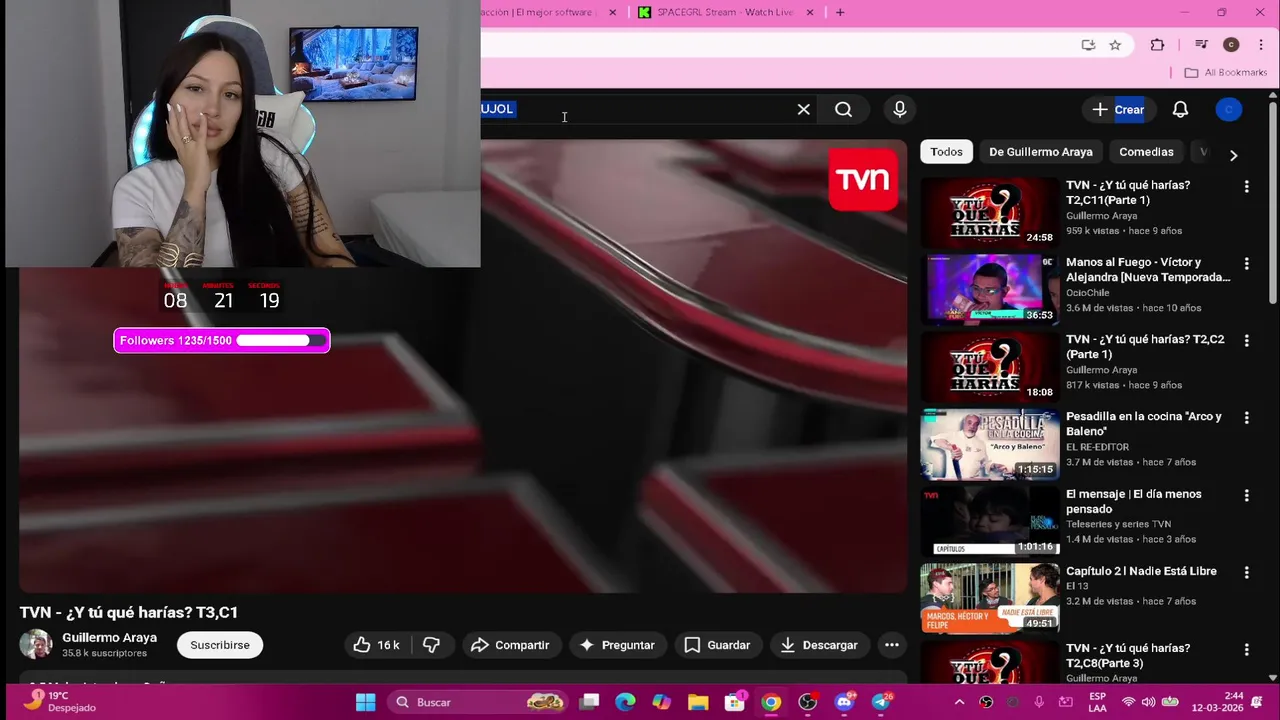1280x720 pixels.
Task: Open Pesadilla en la cocina thumbnail
Action: (989, 444)
